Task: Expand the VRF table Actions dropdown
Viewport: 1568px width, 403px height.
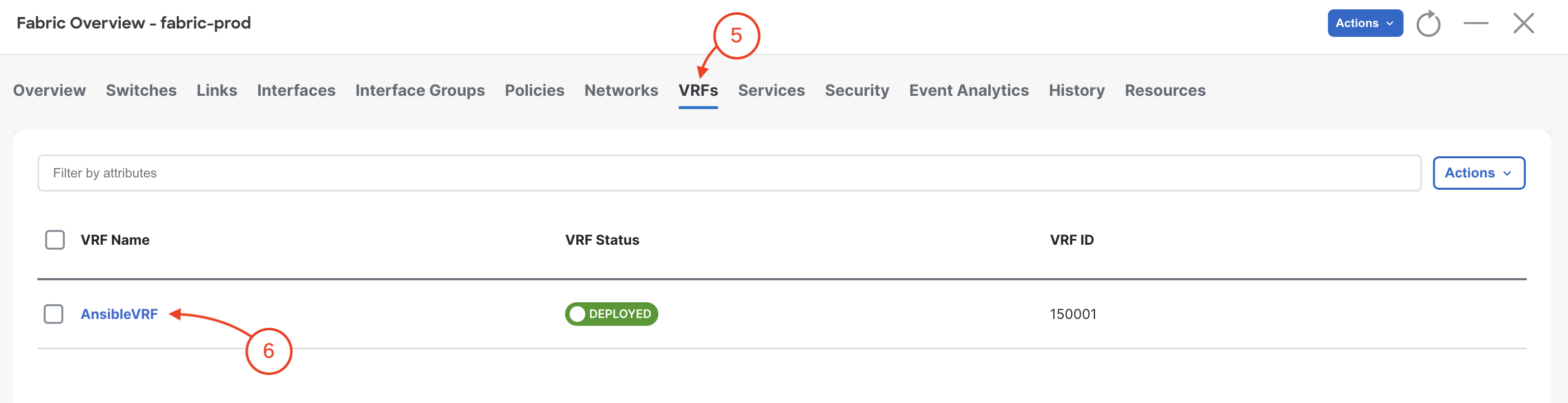Action: click(x=1479, y=173)
